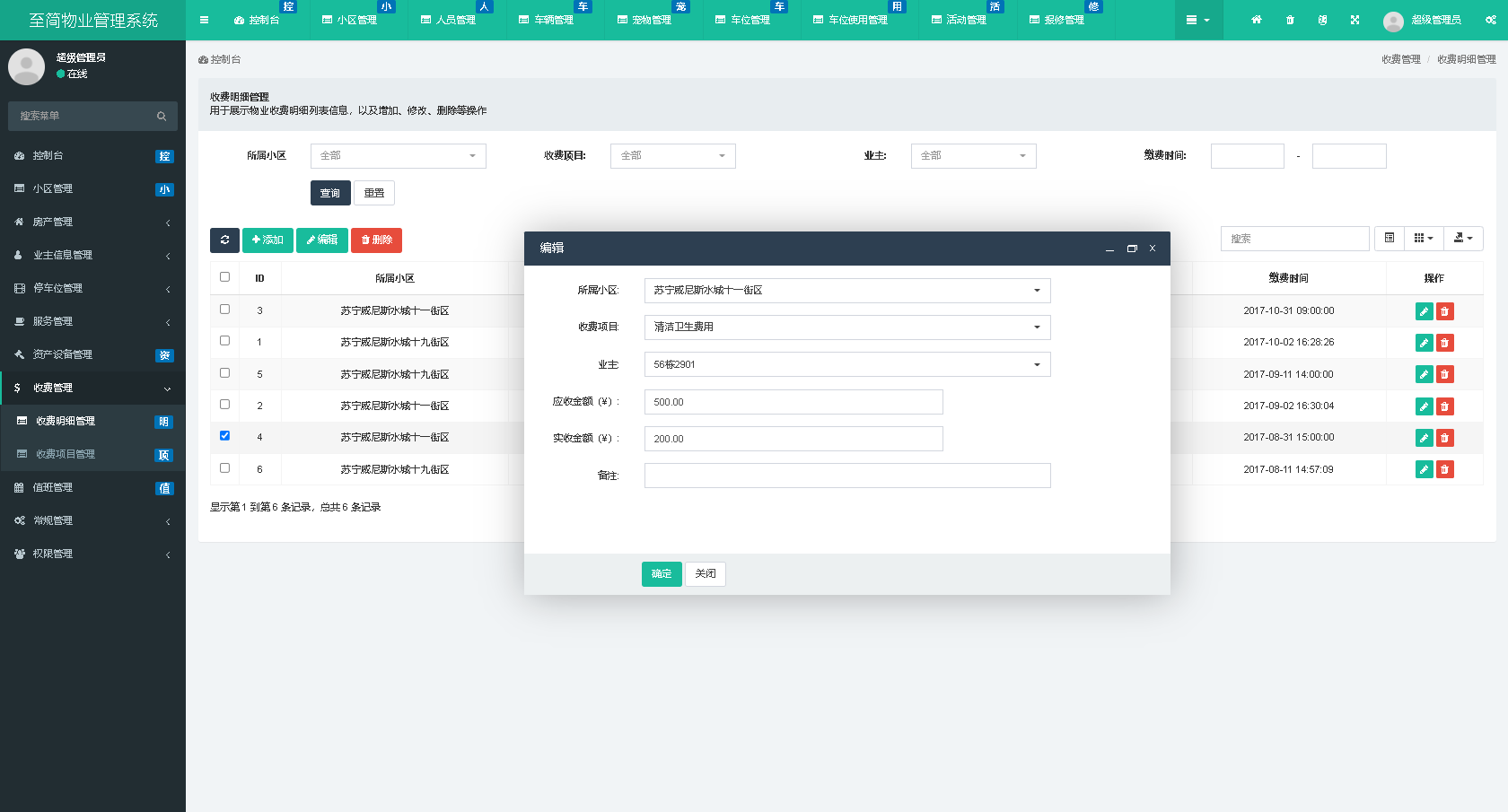
Task: Open the 业主 dropdown showing 56栋2901
Action: pyautogui.click(x=846, y=365)
